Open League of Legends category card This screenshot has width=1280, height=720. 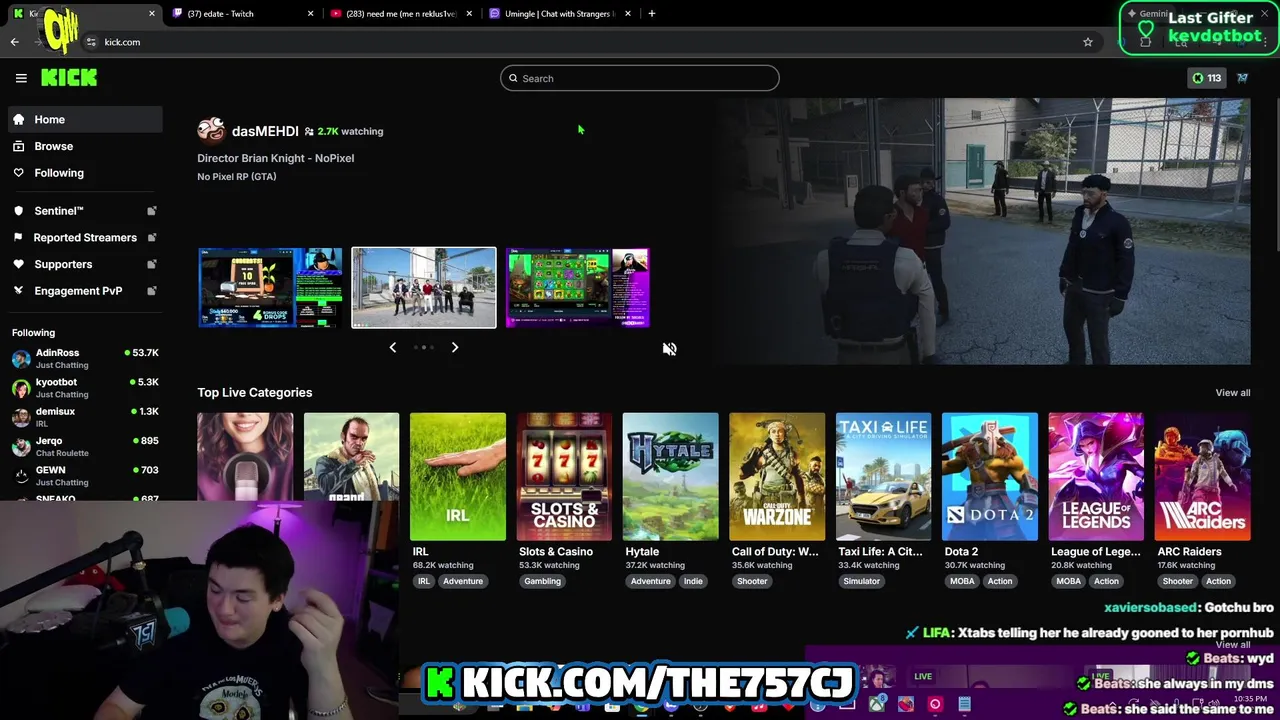click(x=1096, y=477)
